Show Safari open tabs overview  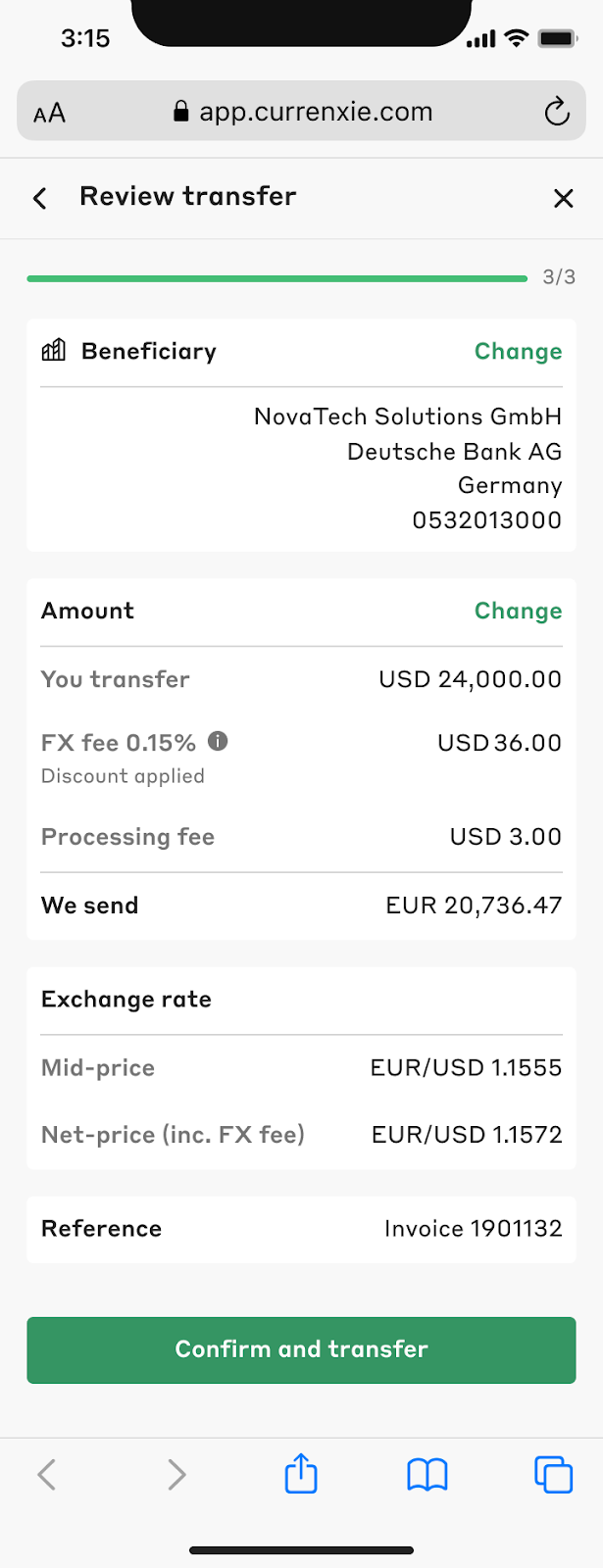point(553,1473)
